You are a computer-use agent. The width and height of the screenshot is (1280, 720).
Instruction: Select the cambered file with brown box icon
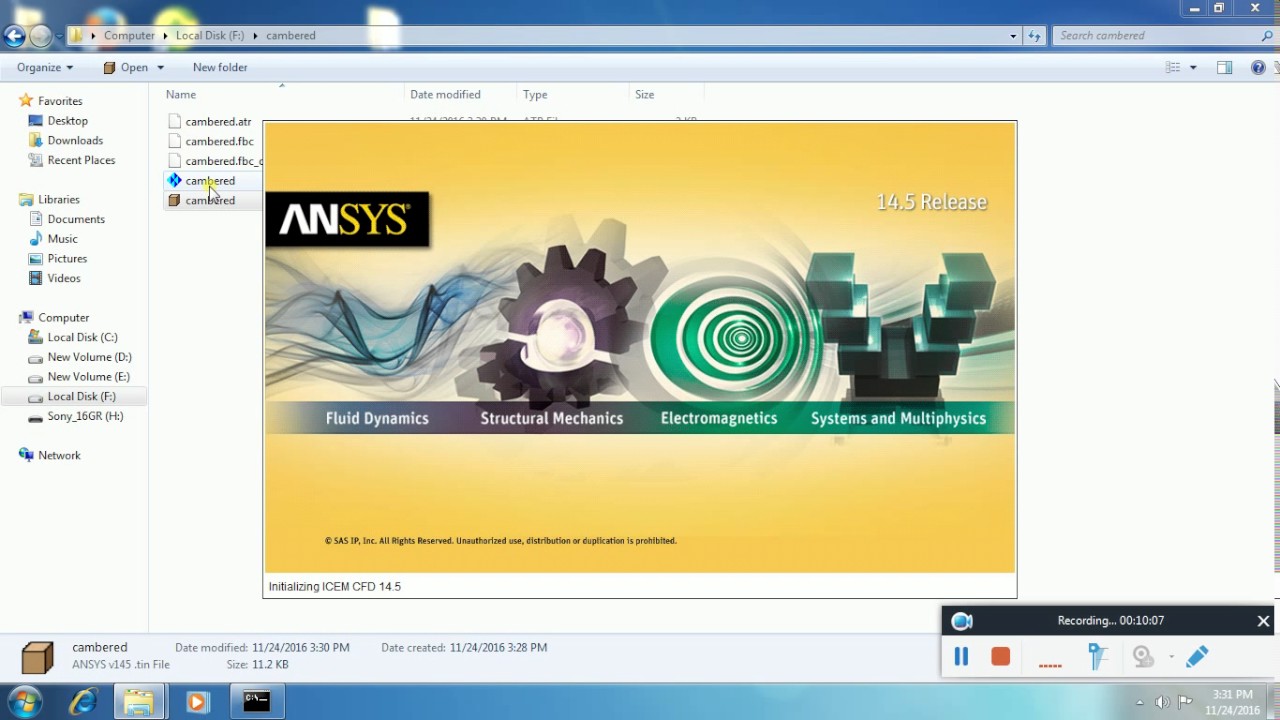pos(210,201)
